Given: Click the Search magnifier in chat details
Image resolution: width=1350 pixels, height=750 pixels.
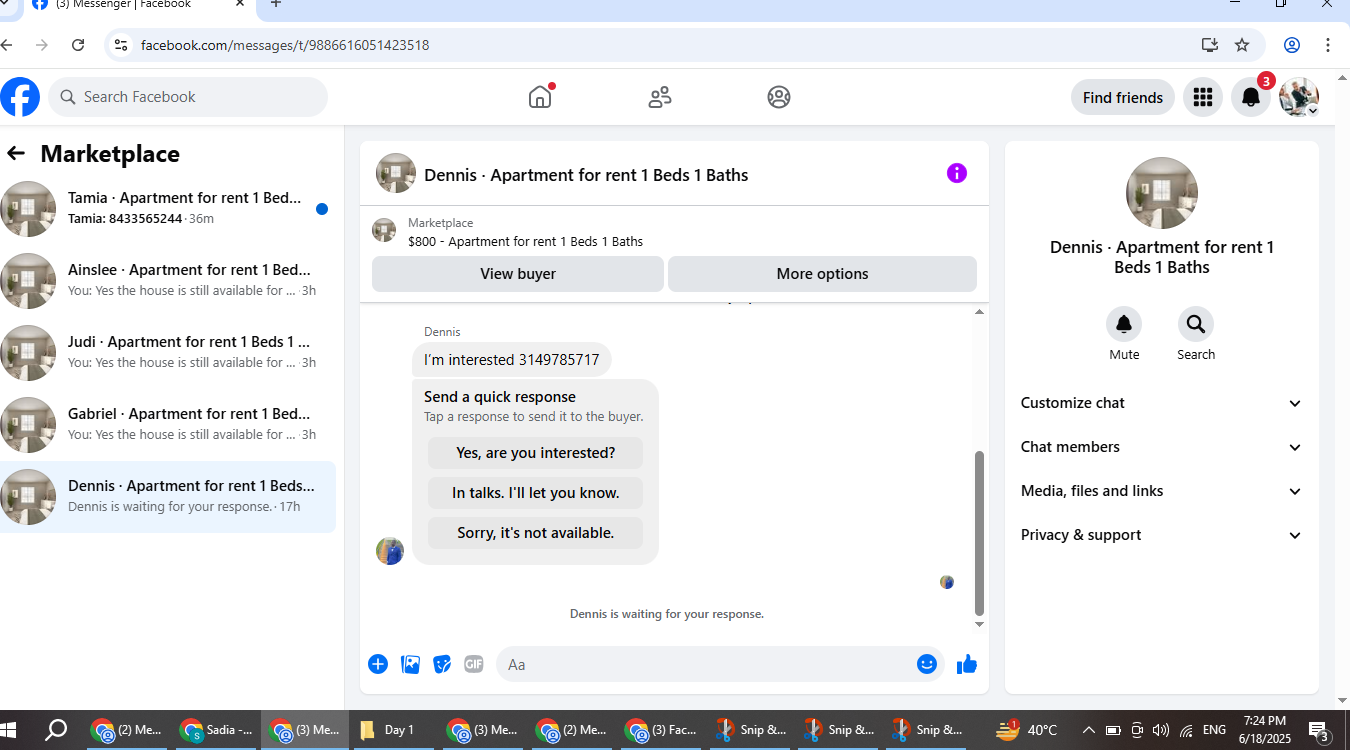Looking at the screenshot, I should click(x=1196, y=324).
